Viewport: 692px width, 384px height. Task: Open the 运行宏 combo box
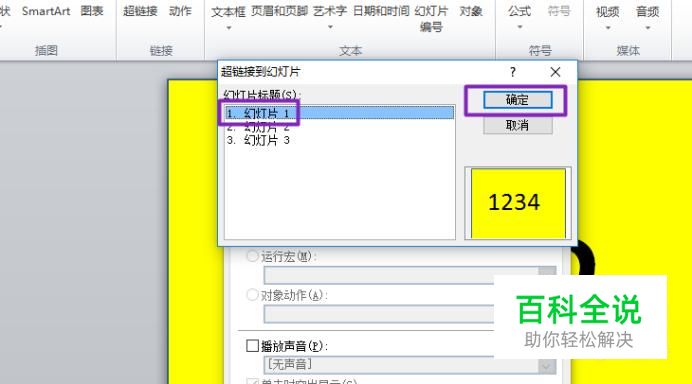coord(410,275)
